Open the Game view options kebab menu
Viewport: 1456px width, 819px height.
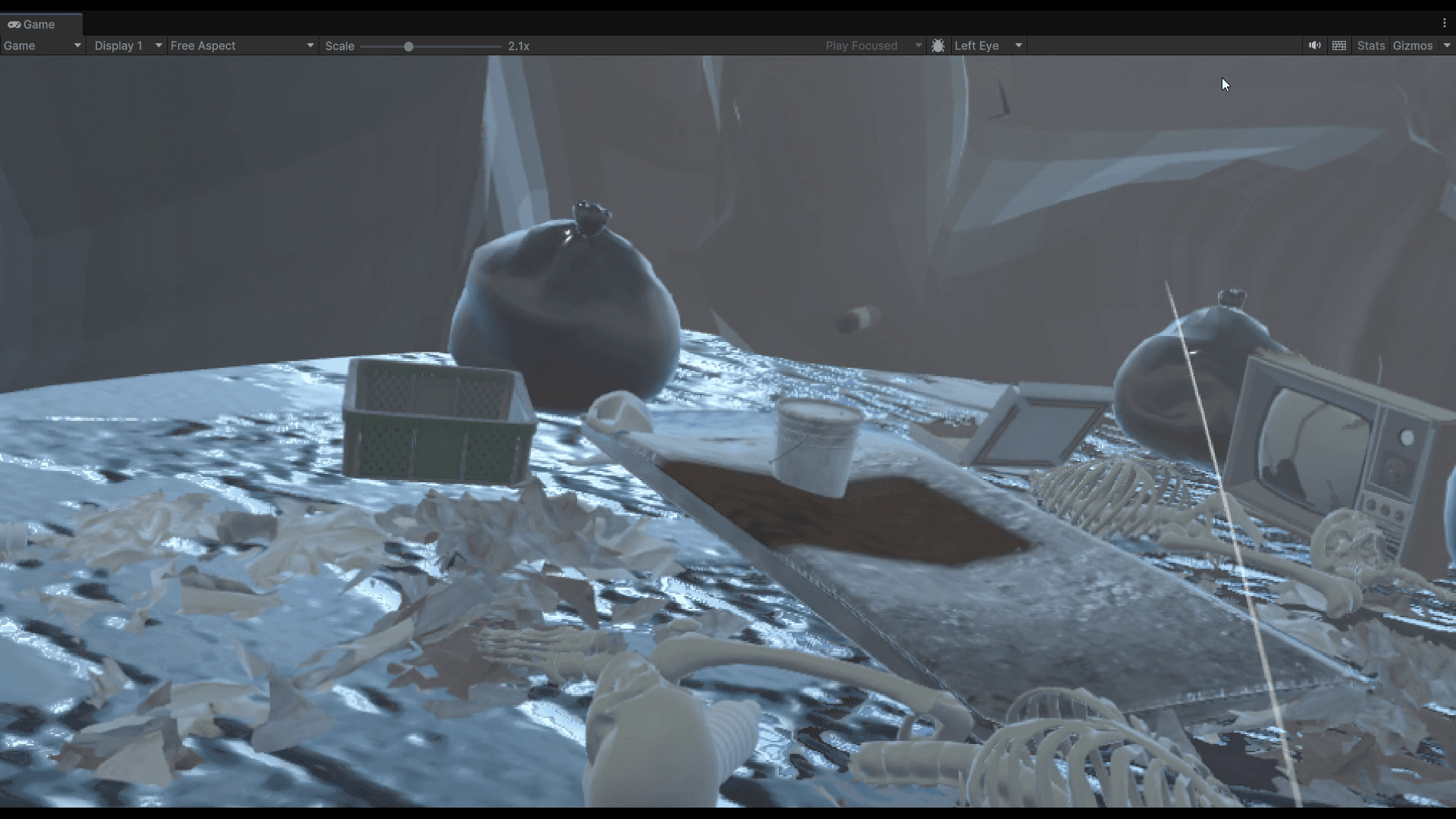coord(1445,23)
